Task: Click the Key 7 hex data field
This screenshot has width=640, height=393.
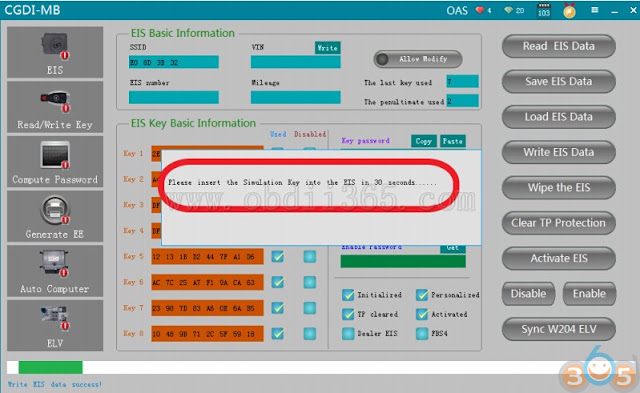Action: pyautogui.click(x=207, y=308)
